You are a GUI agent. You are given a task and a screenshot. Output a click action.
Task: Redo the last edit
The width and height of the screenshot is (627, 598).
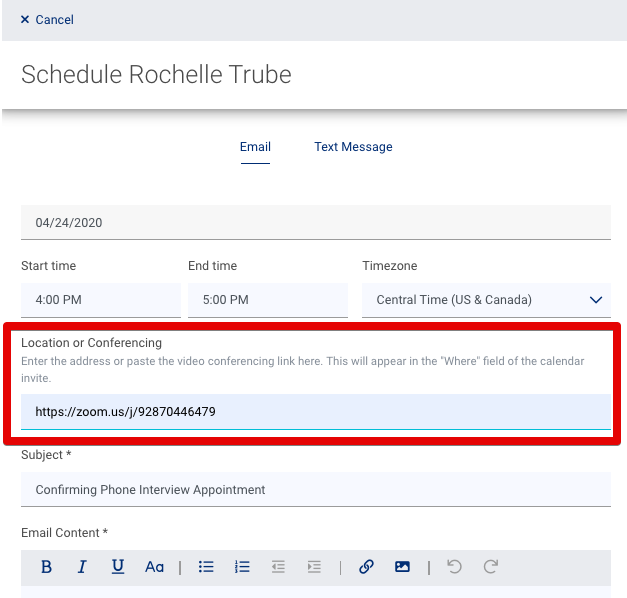(491, 567)
